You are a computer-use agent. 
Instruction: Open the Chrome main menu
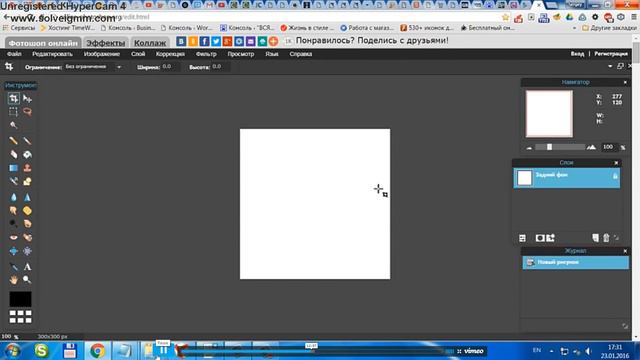point(634,17)
